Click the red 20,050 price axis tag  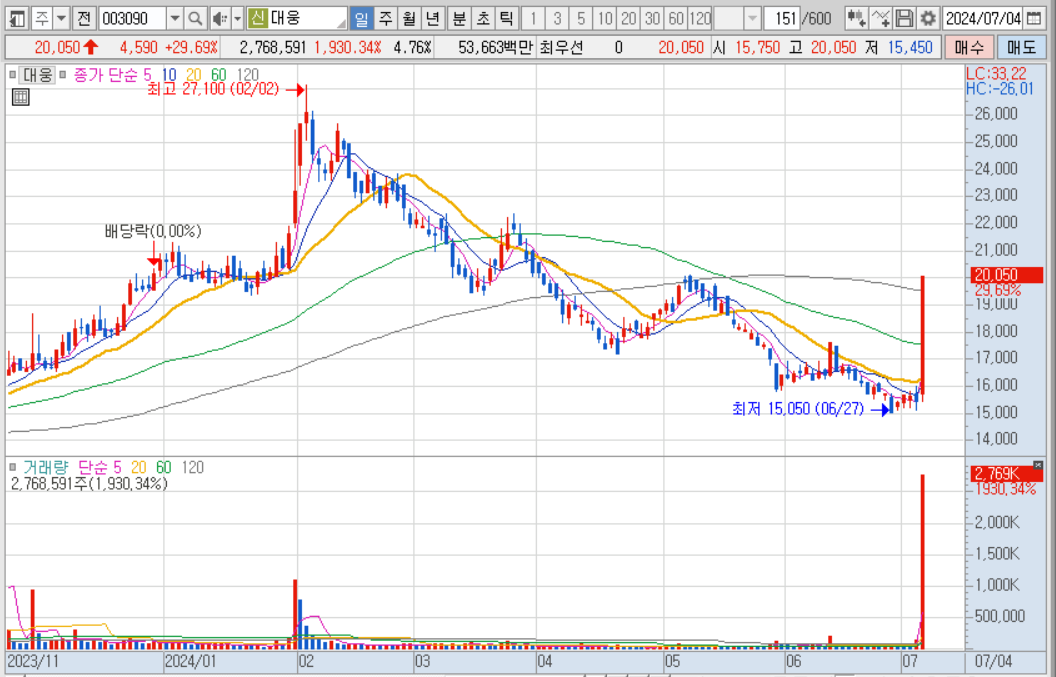[1005, 276]
